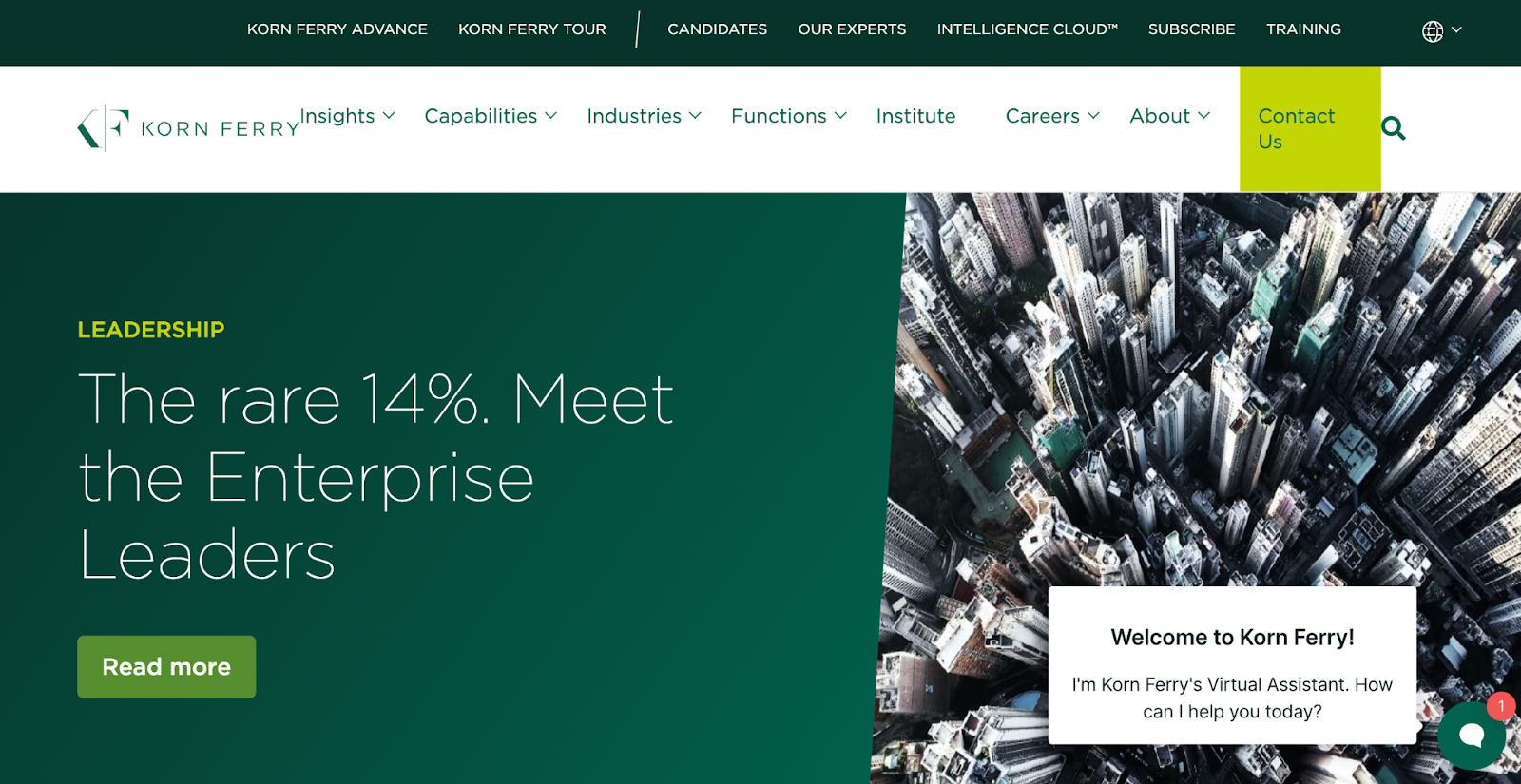Open Korn Ferry Advance link

point(337,29)
